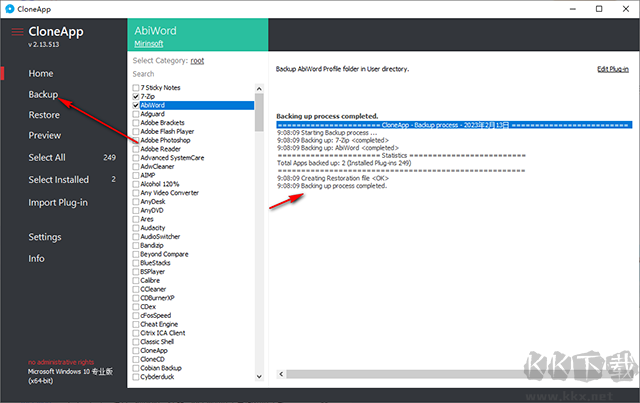The image size is (640, 403).
Task: Click the CloneApp logo in title bar
Action: [x=9, y=9]
